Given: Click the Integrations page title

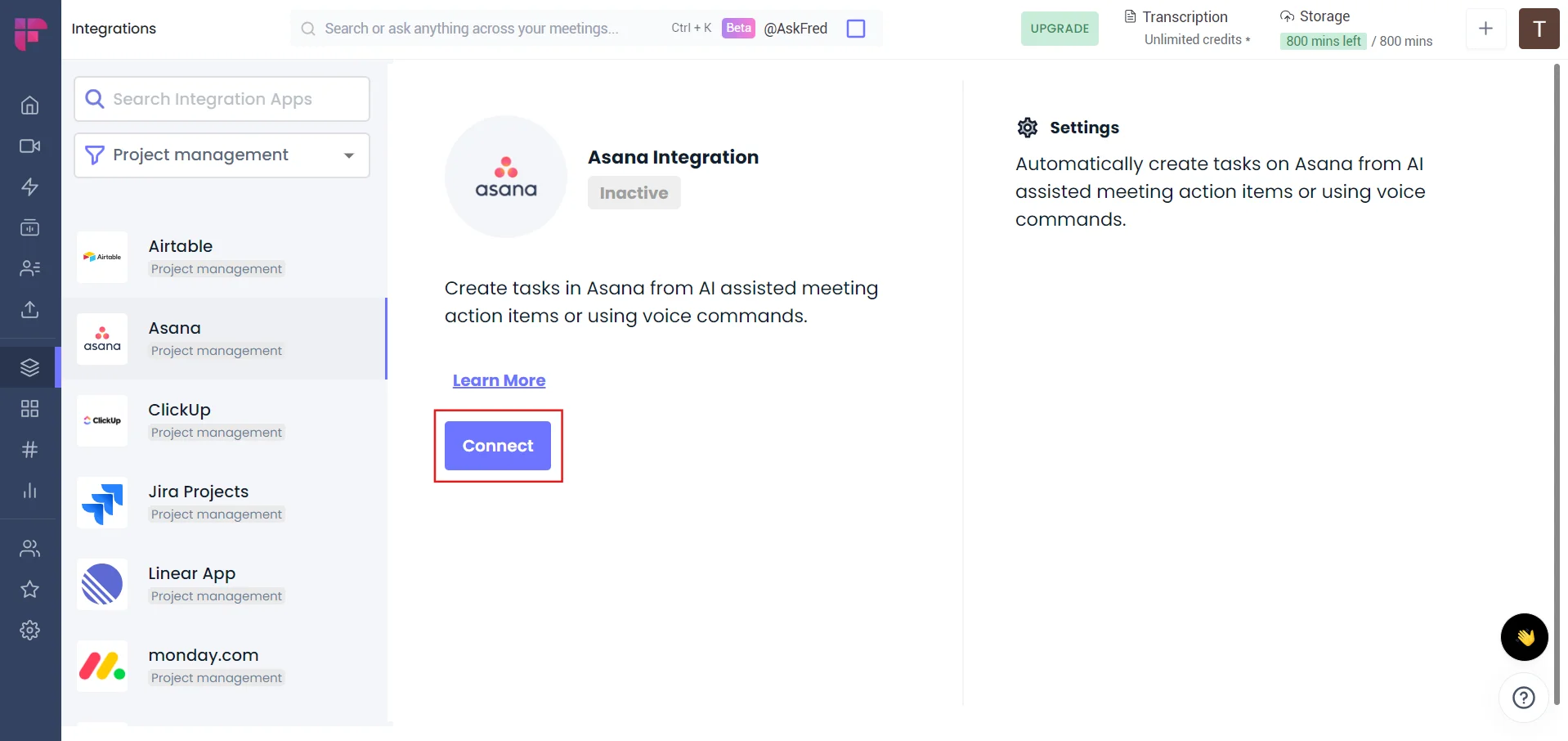Looking at the screenshot, I should point(114,29).
